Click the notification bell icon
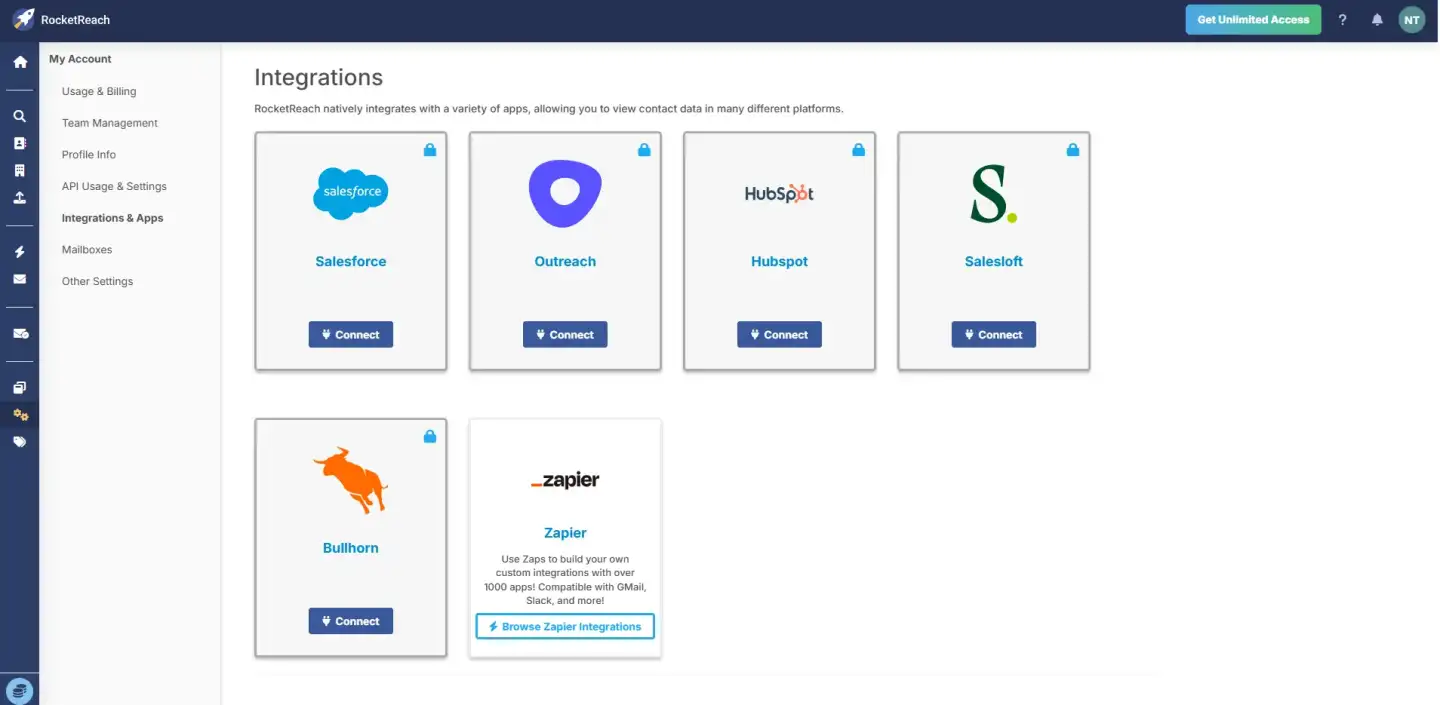This screenshot has height=705, width=1440. 1377,20
